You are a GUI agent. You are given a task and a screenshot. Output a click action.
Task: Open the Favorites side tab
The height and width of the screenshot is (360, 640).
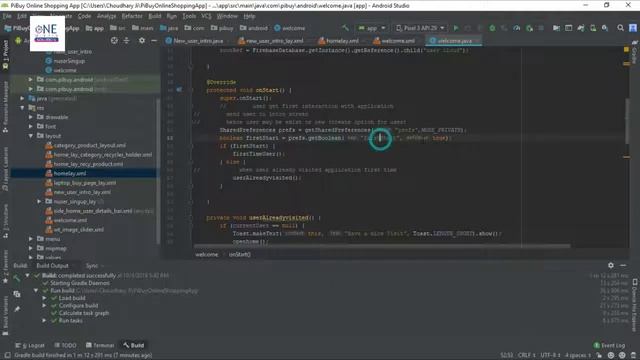pyautogui.click(x=5, y=267)
